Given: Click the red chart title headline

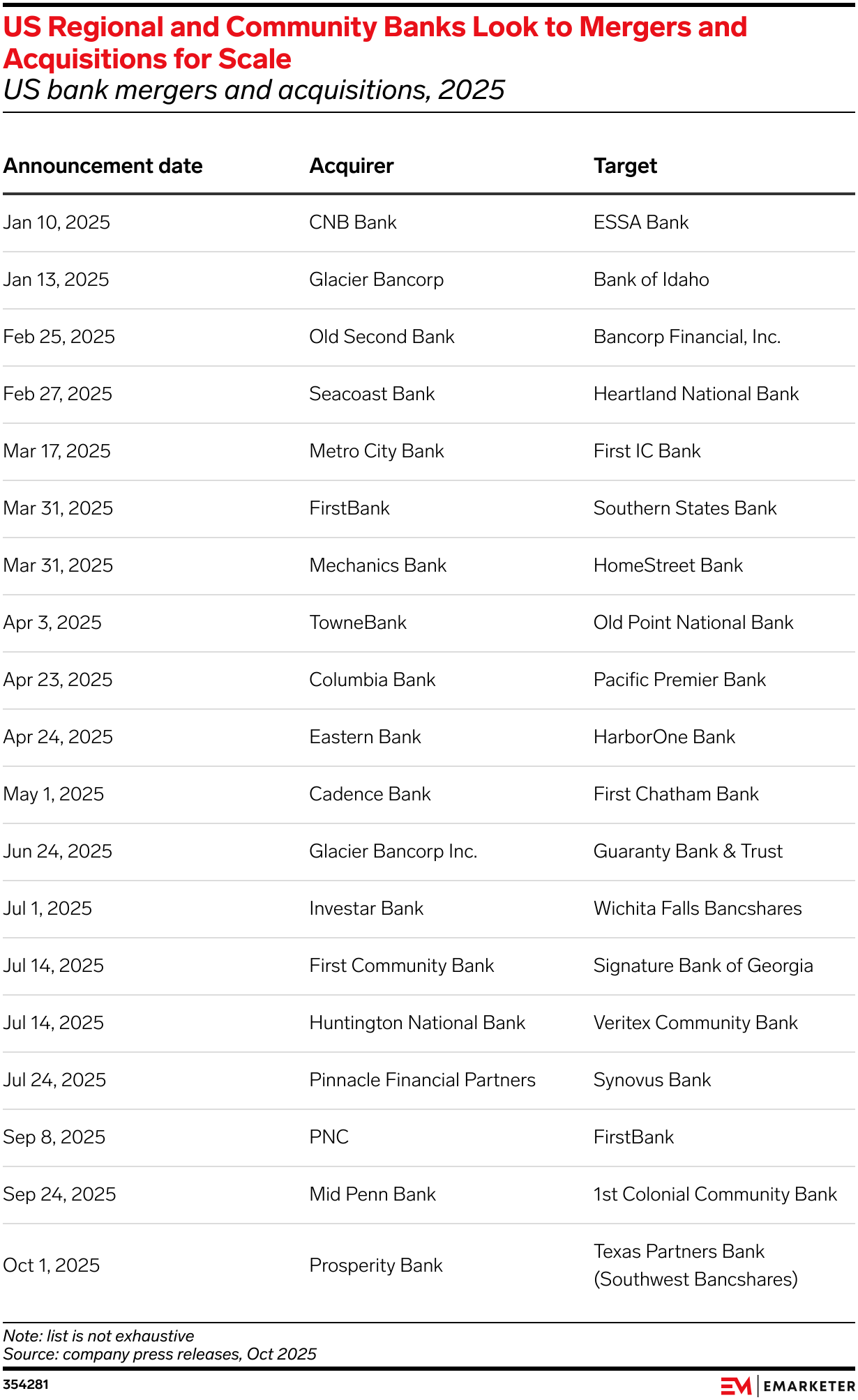Looking at the screenshot, I should 375,43.
